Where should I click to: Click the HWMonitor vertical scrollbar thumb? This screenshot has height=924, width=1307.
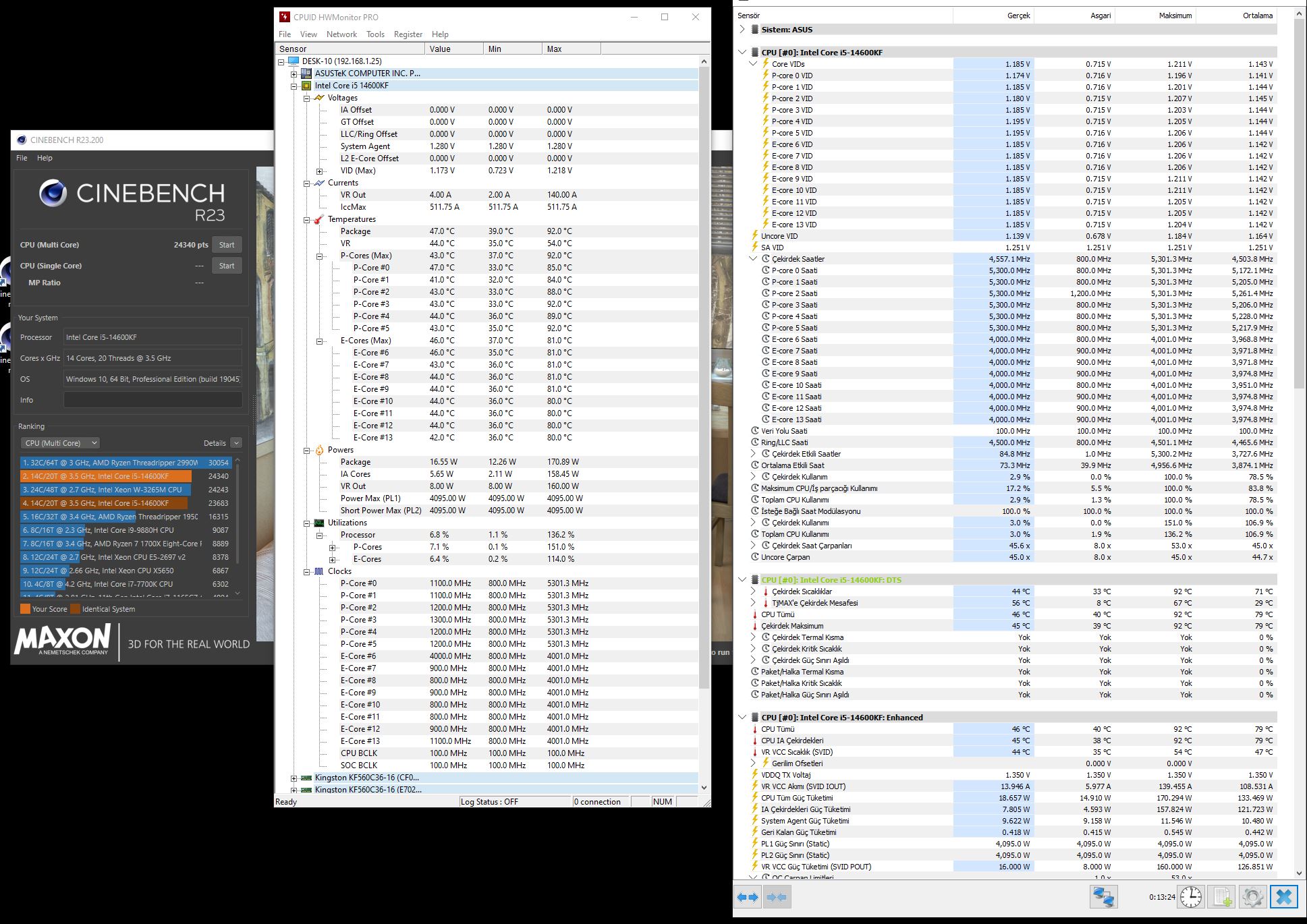pyautogui.click(x=704, y=378)
